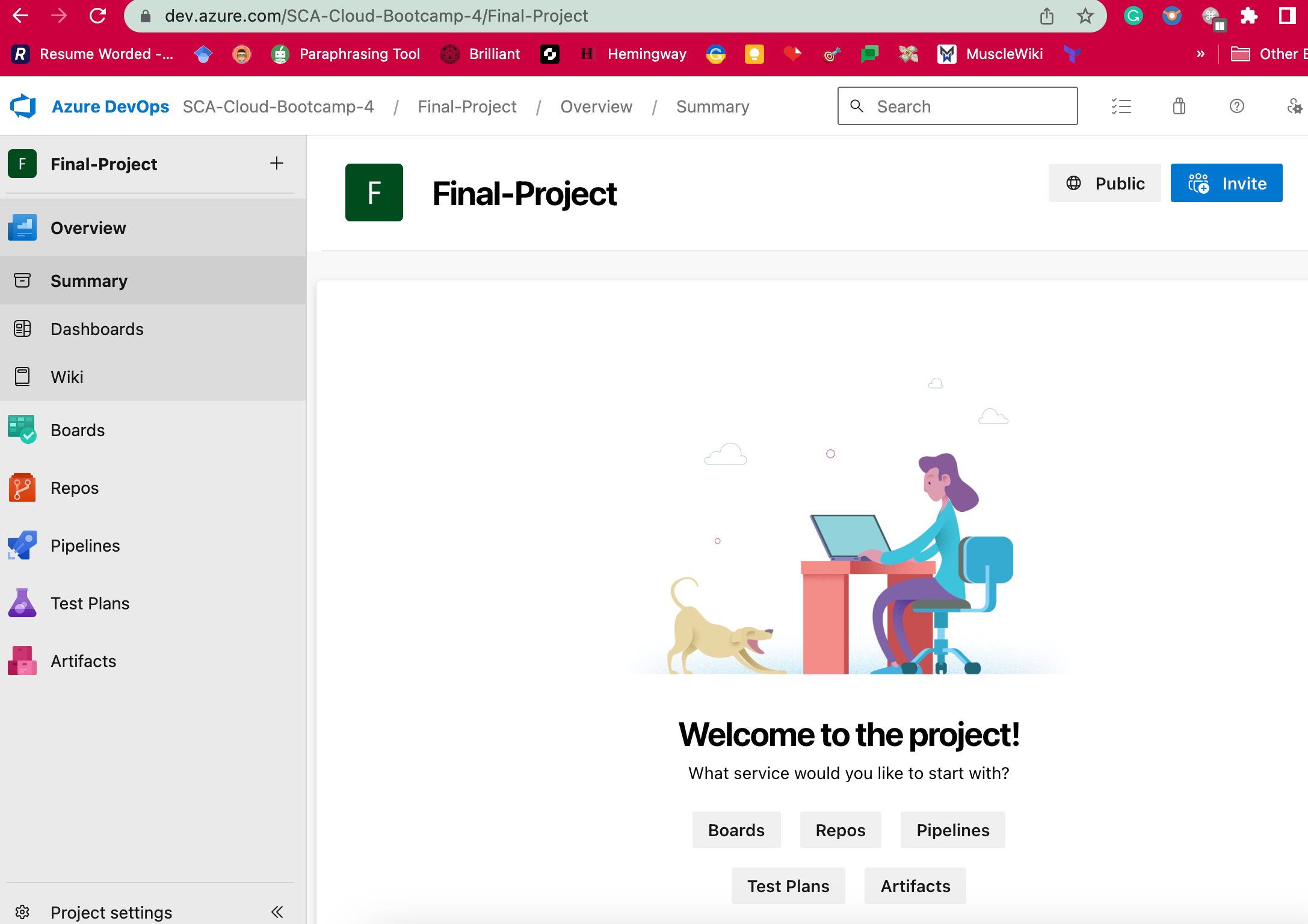Toggle project visibility via Public button
The width and height of the screenshot is (1308, 924).
pos(1105,183)
